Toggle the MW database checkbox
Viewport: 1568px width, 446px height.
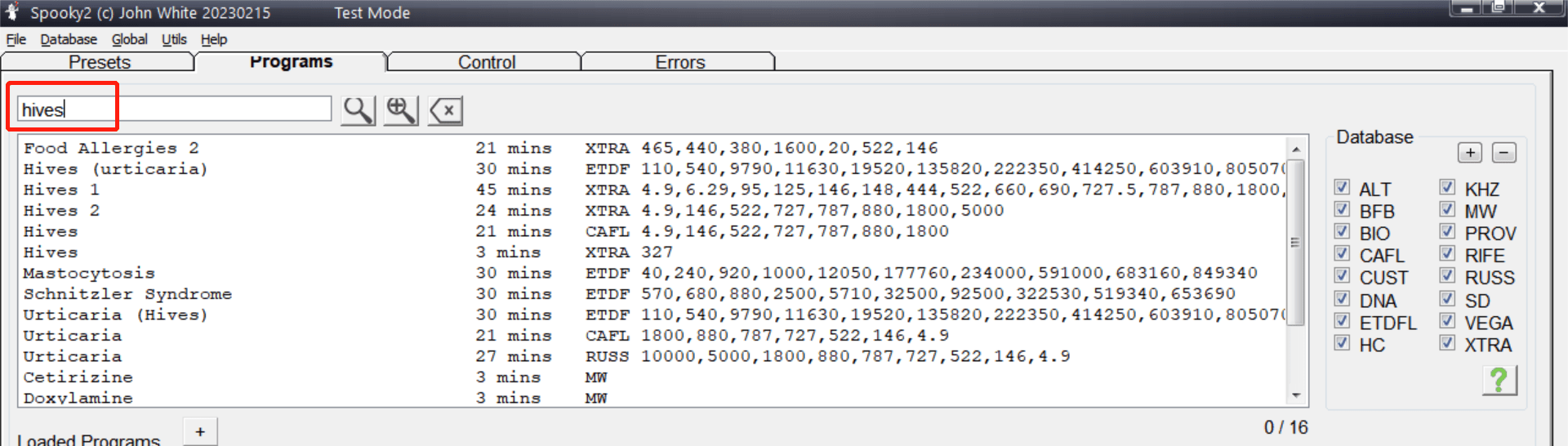point(1447,209)
